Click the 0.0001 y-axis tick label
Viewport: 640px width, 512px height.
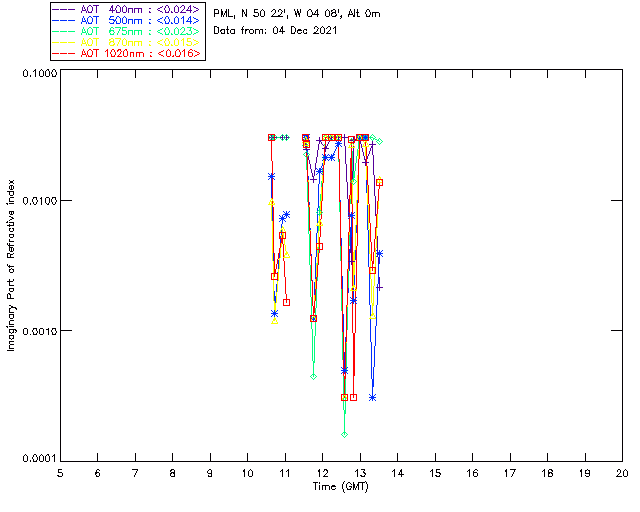point(40,459)
